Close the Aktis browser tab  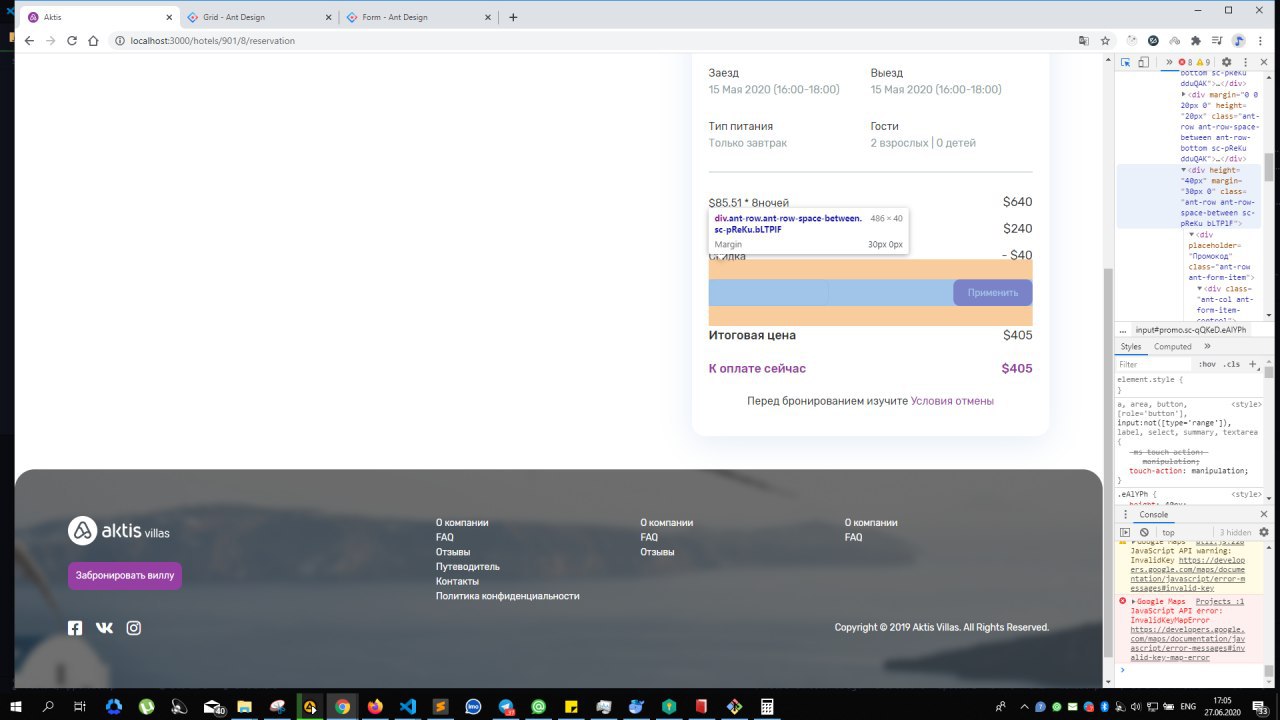pyautogui.click(x=170, y=17)
